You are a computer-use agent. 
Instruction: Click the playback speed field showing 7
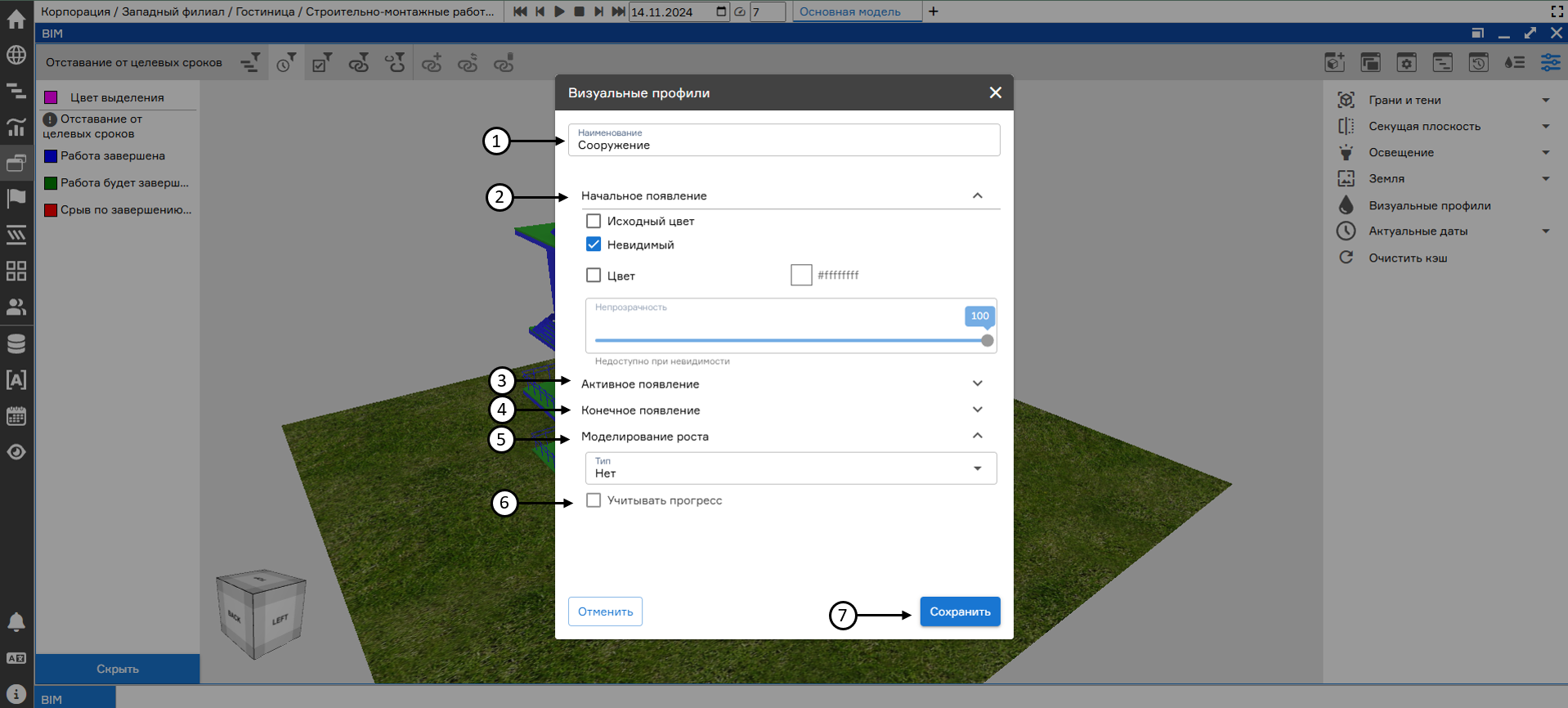pyautogui.click(x=767, y=11)
